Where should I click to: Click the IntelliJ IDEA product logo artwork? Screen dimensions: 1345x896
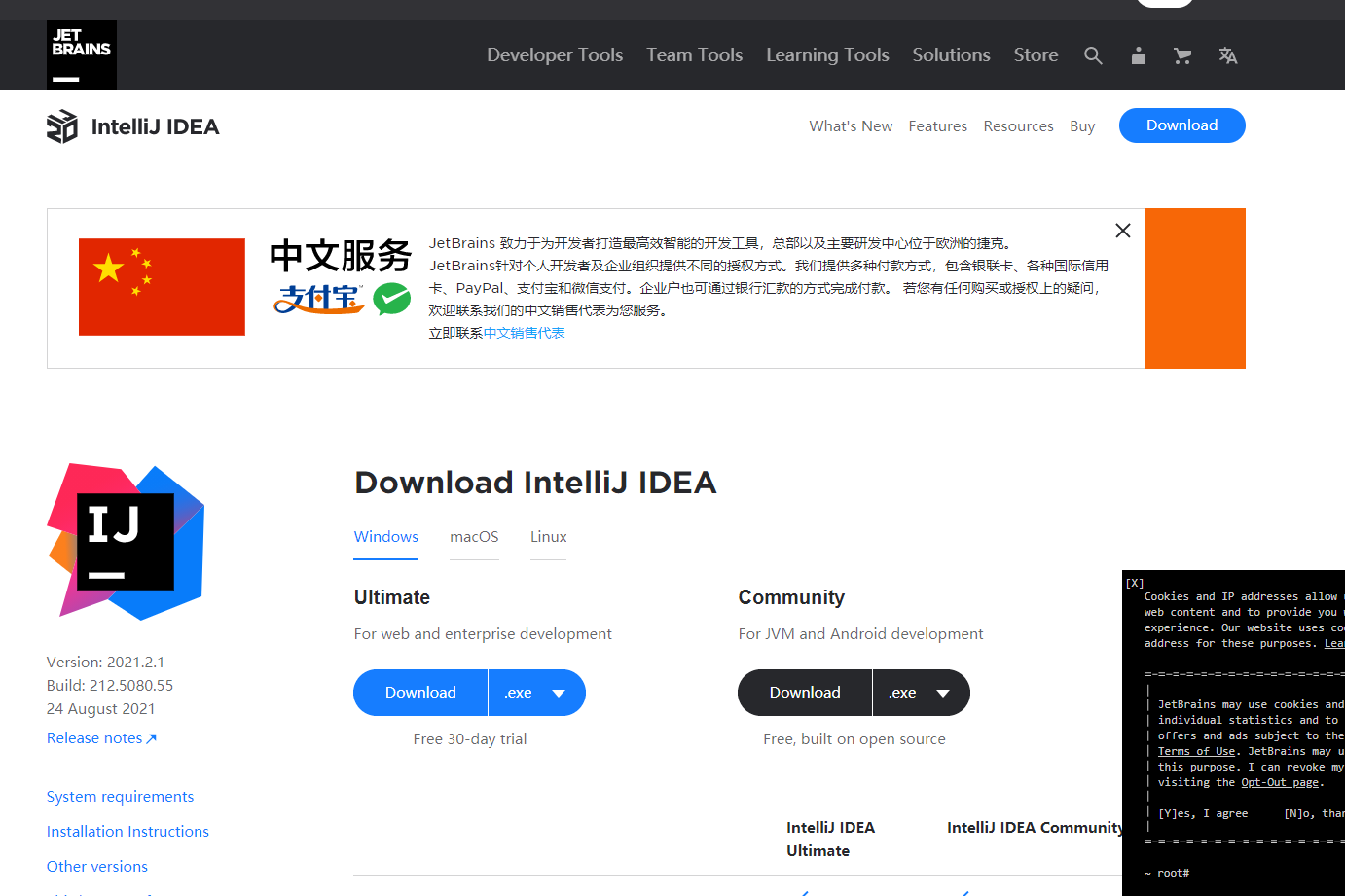tap(125, 541)
